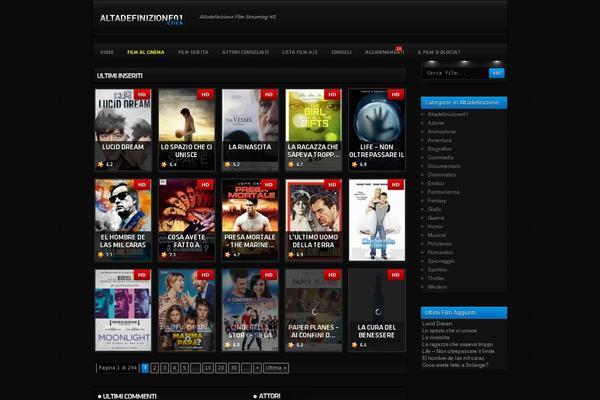Select the Fantasy category
The image size is (600, 400).
[x=437, y=201]
